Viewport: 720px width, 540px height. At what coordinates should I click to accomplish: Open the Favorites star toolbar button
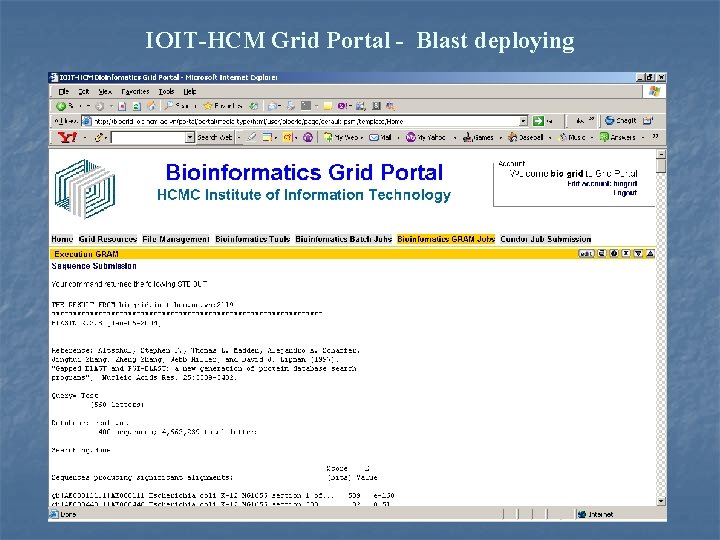(x=222, y=106)
